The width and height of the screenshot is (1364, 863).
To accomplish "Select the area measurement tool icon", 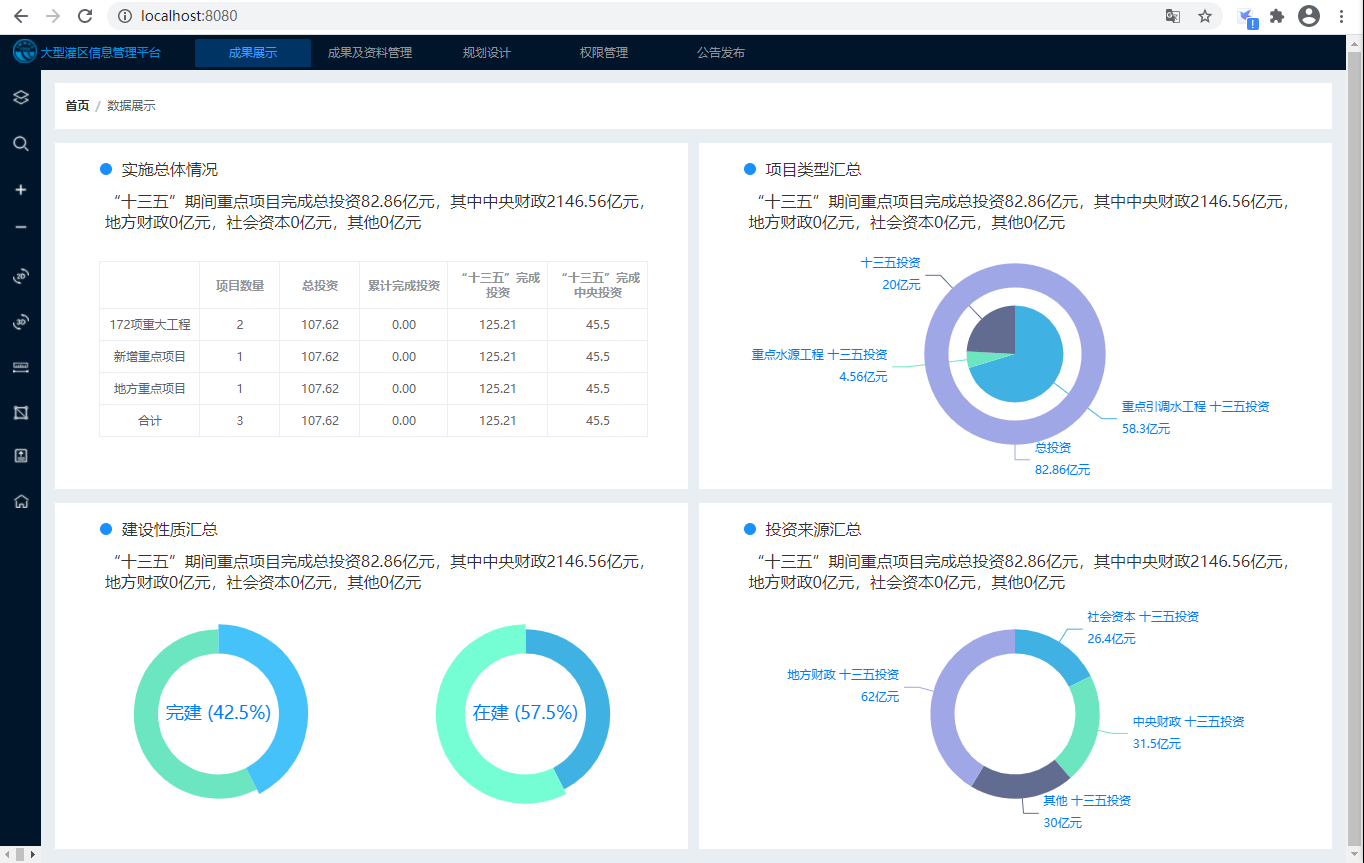I will [20, 412].
